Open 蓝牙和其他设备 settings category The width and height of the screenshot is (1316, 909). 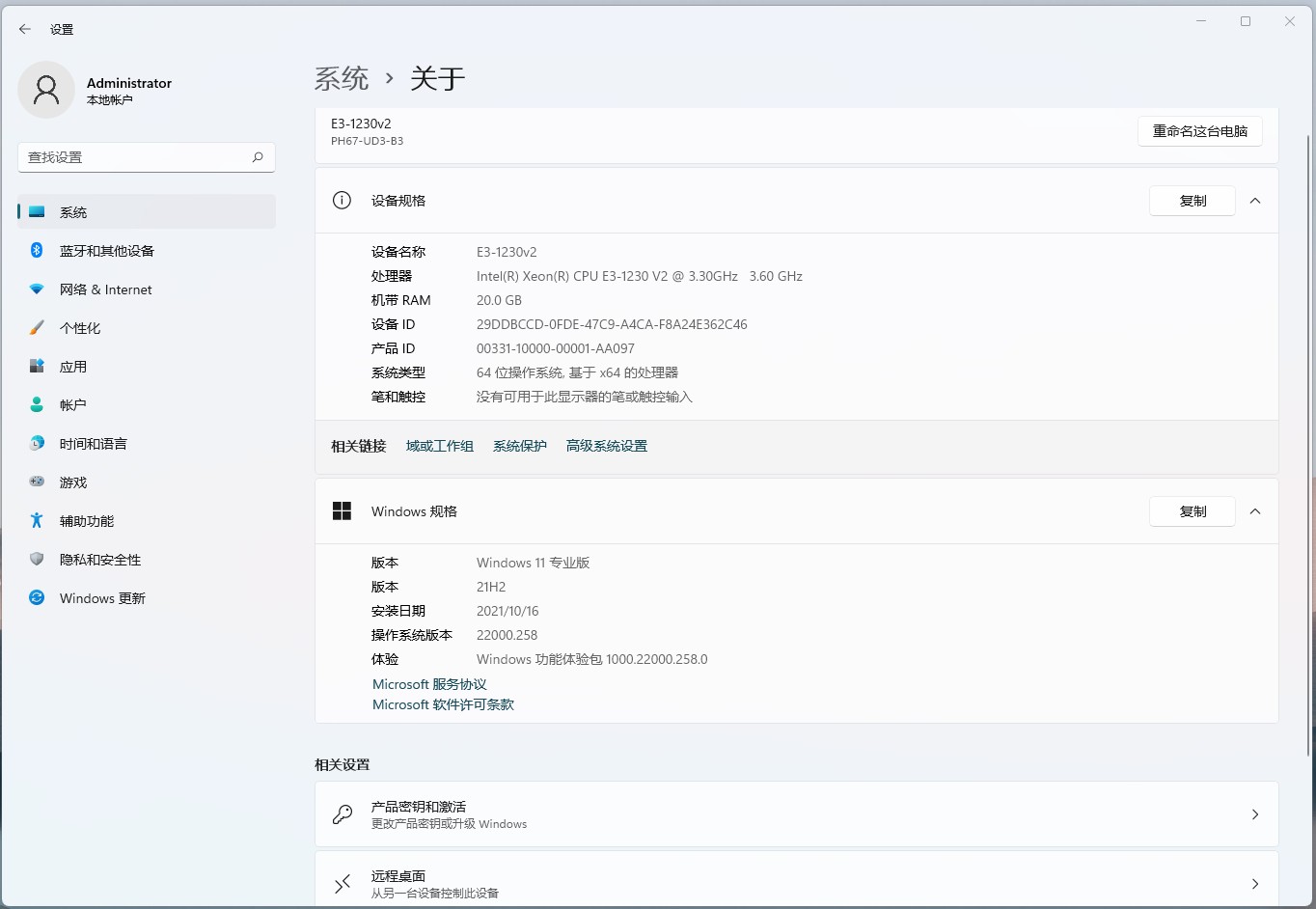coord(147,250)
